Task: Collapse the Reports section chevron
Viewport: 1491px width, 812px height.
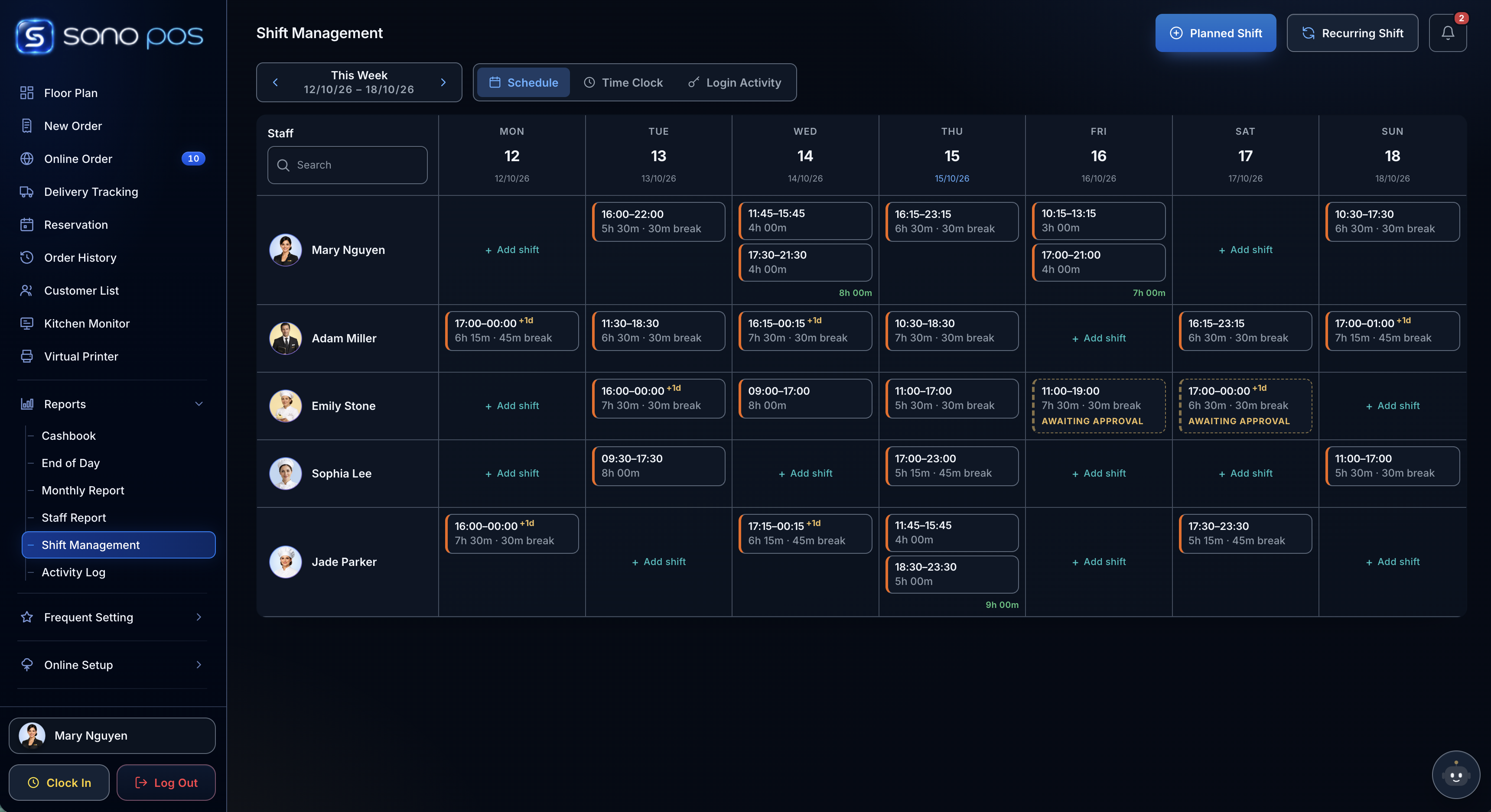Action: (x=199, y=404)
